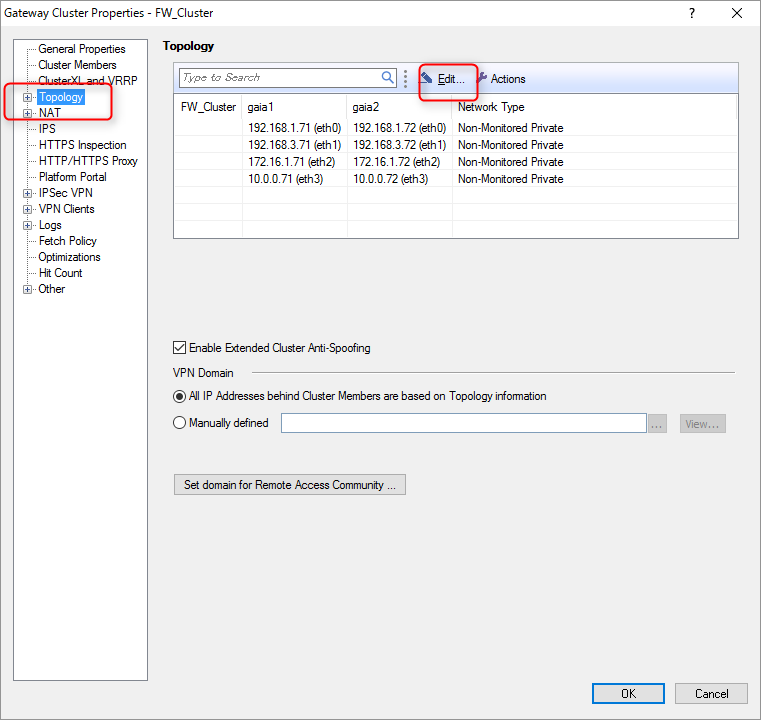Open the NAT section
Image resolution: width=761 pixels, height=720 pixels.
50,113
